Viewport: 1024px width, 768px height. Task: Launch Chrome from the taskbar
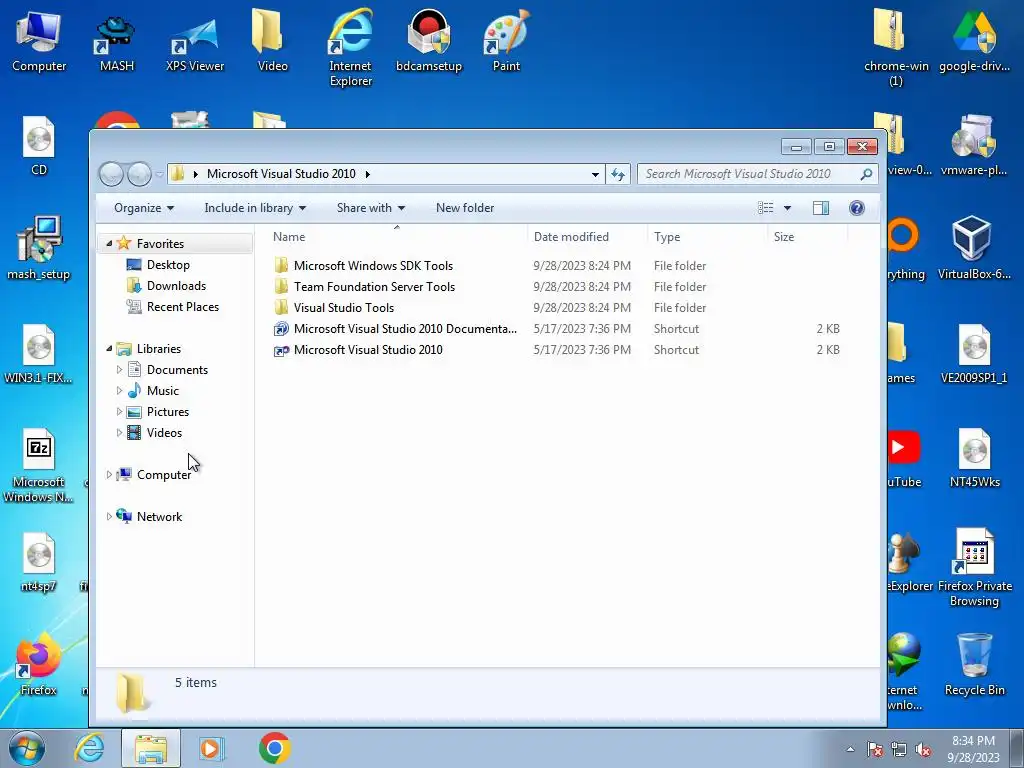coord(275,748)
